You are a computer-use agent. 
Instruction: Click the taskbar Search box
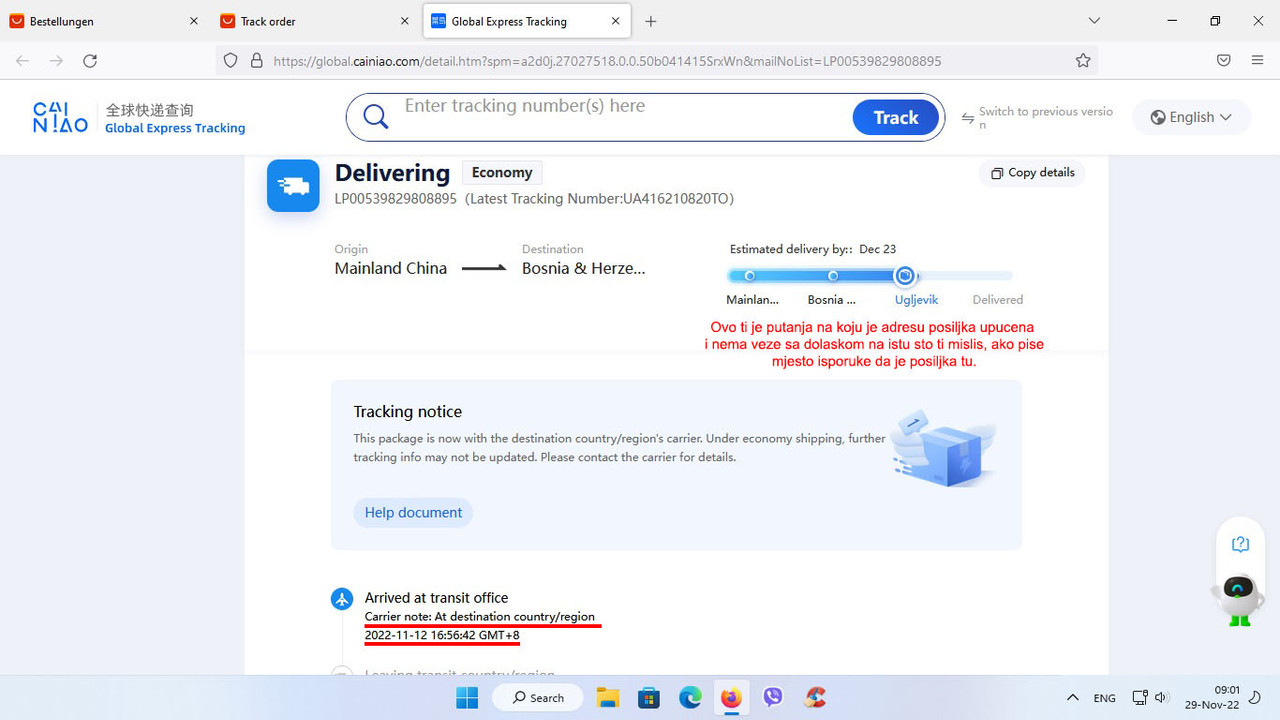point(538,697)
